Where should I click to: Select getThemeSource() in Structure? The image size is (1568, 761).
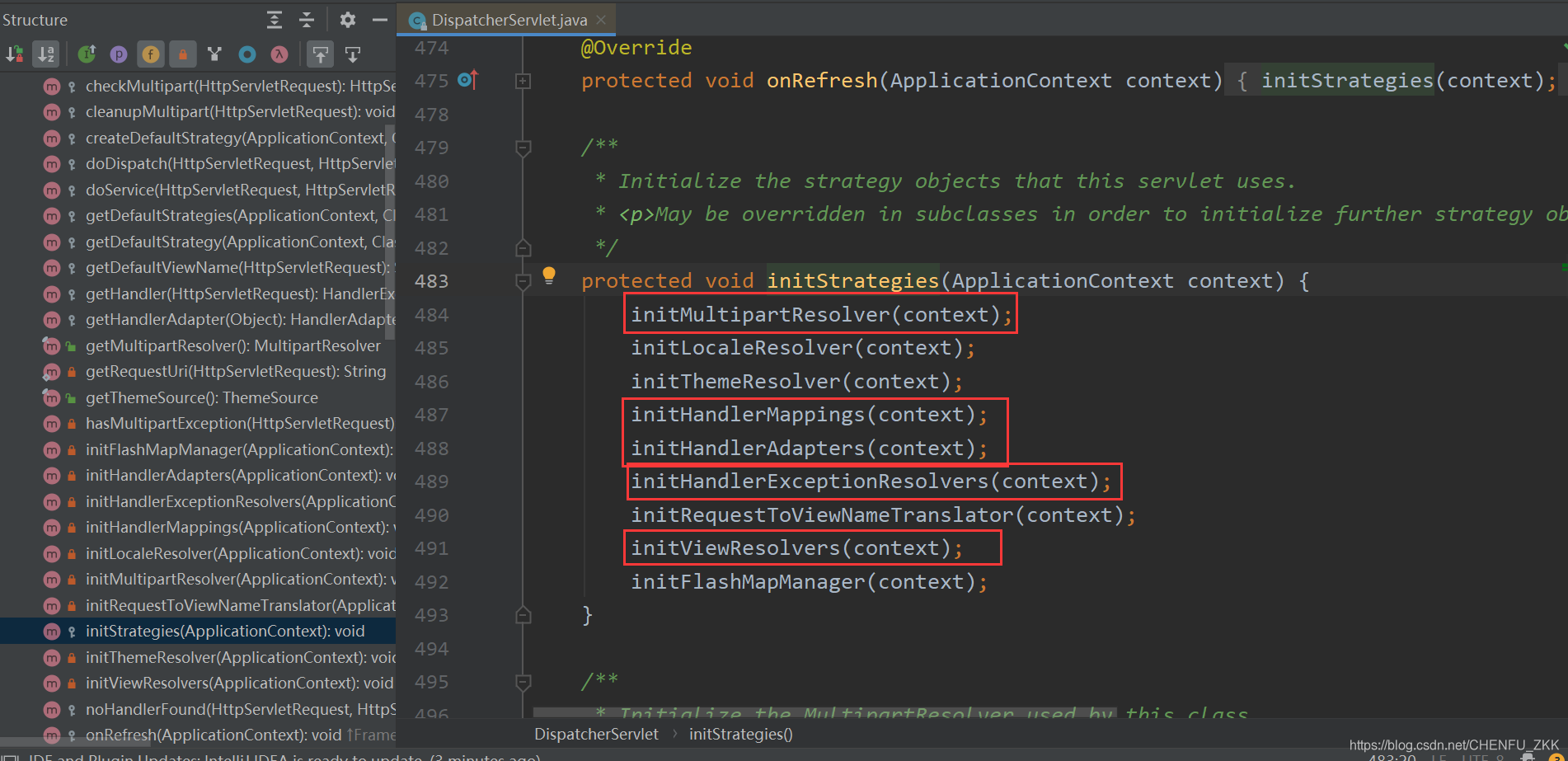pos(198,397)
